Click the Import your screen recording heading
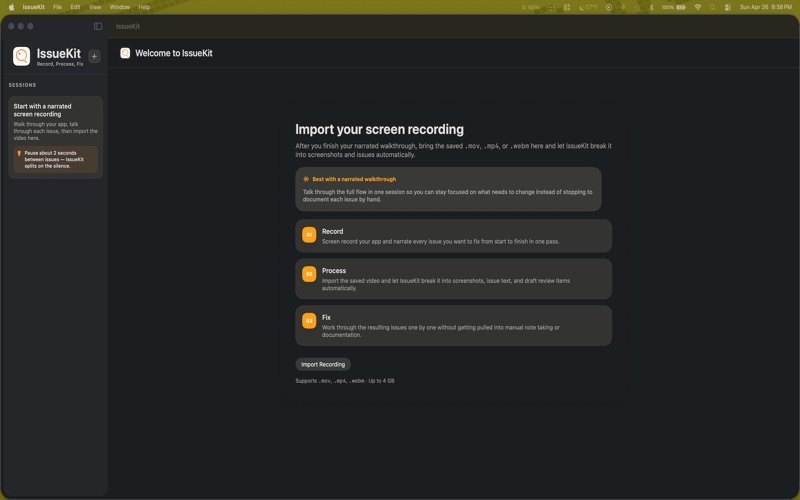 click(x=380, y=129)
